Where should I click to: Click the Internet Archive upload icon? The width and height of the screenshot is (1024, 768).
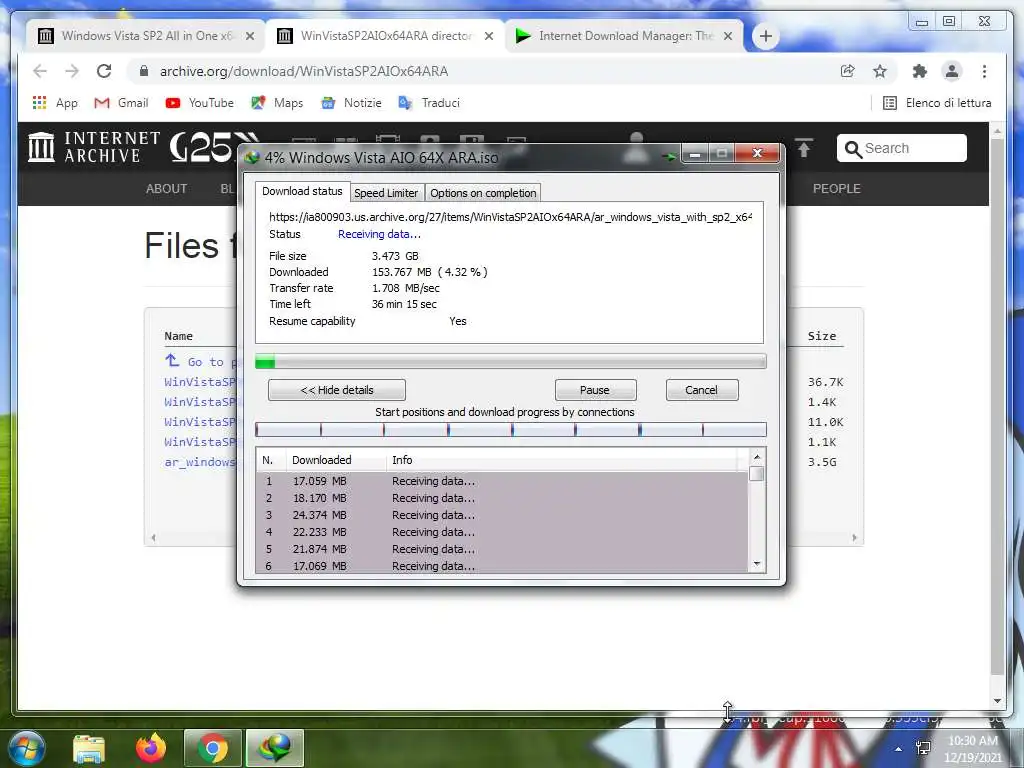point(804,148)
